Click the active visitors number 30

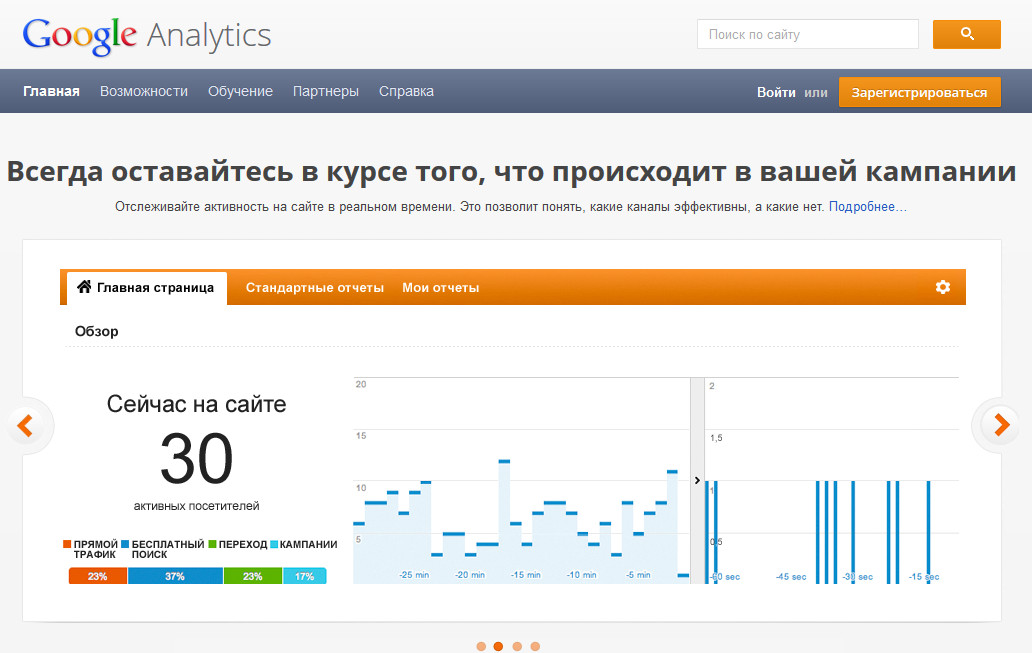pyautogui.click(x=196, y=458)
